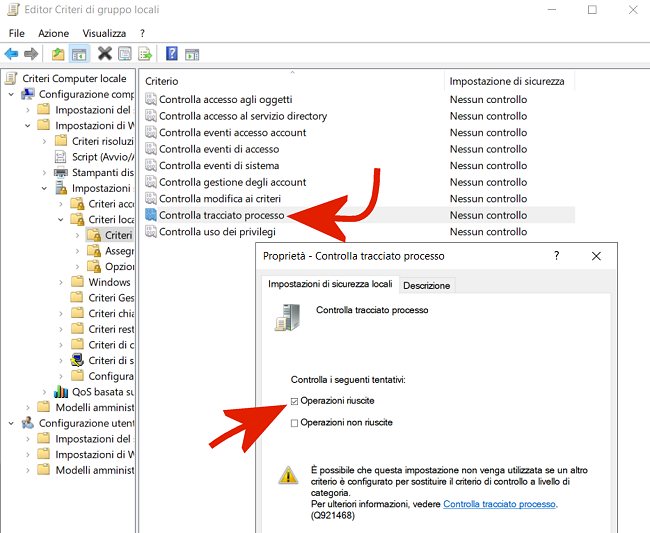Open Properties via the toolbar icon
The image size is (650, 533).
pyautogui.click(x=125, y=54)
